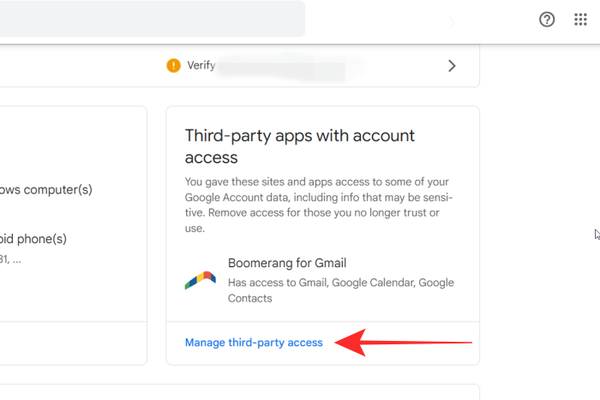
Task: Open the Help question mark icon
Action: click(547, 20)
